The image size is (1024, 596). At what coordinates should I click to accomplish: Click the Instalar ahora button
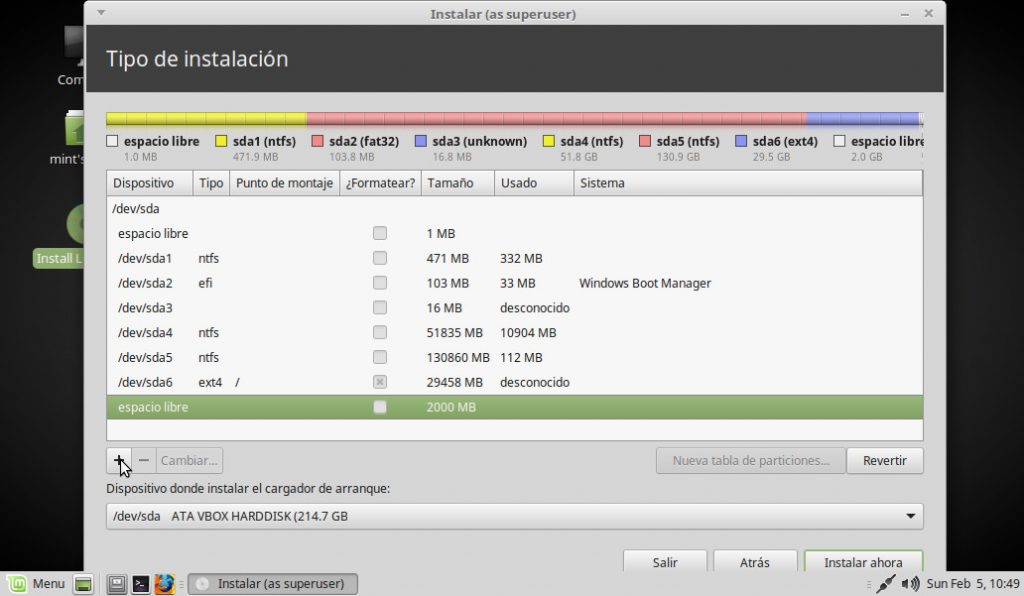pos(862,562)
